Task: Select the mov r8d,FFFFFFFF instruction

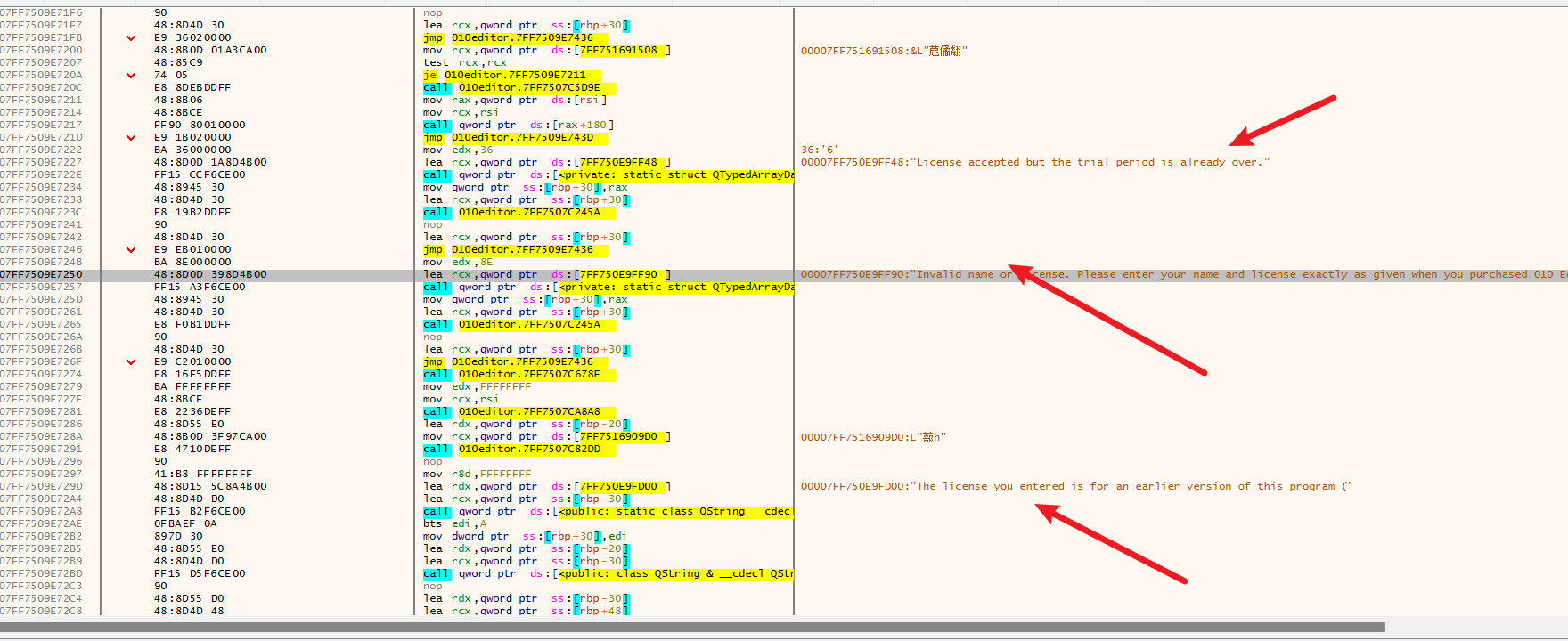Action: 477,475
